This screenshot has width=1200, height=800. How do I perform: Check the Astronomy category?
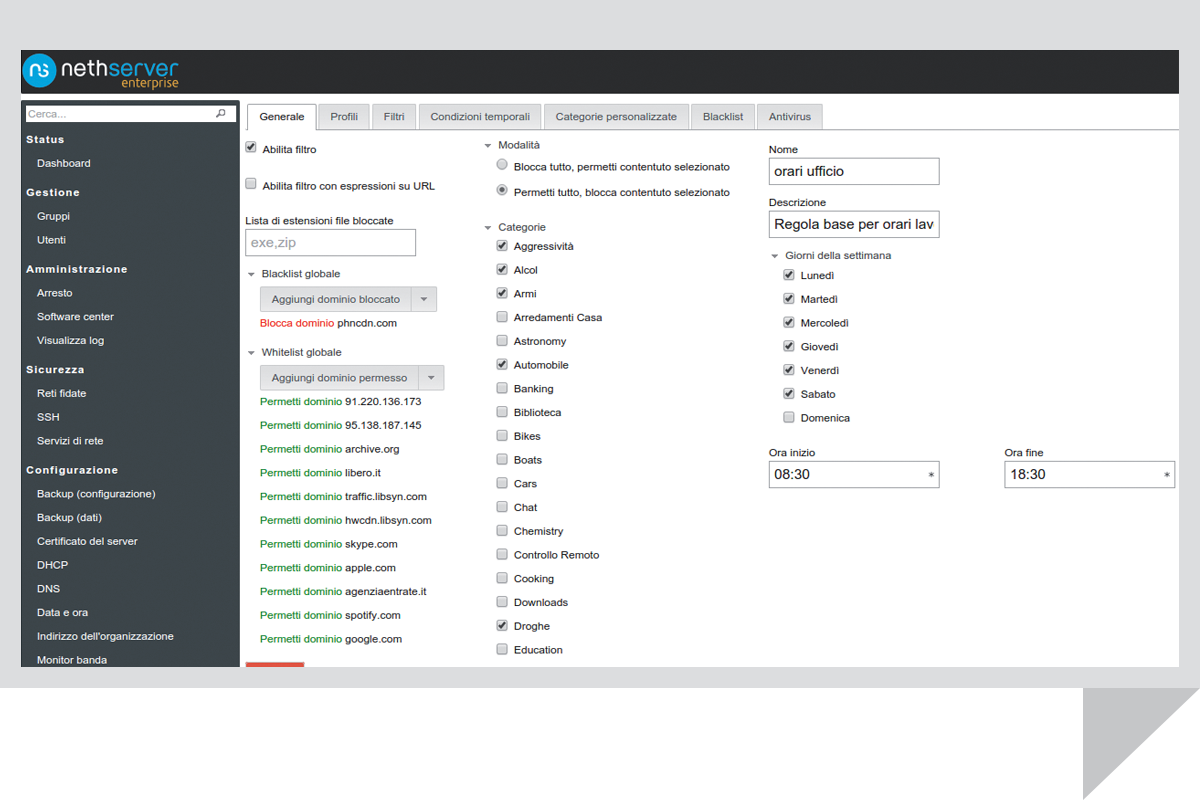click(x=502, y=341)
